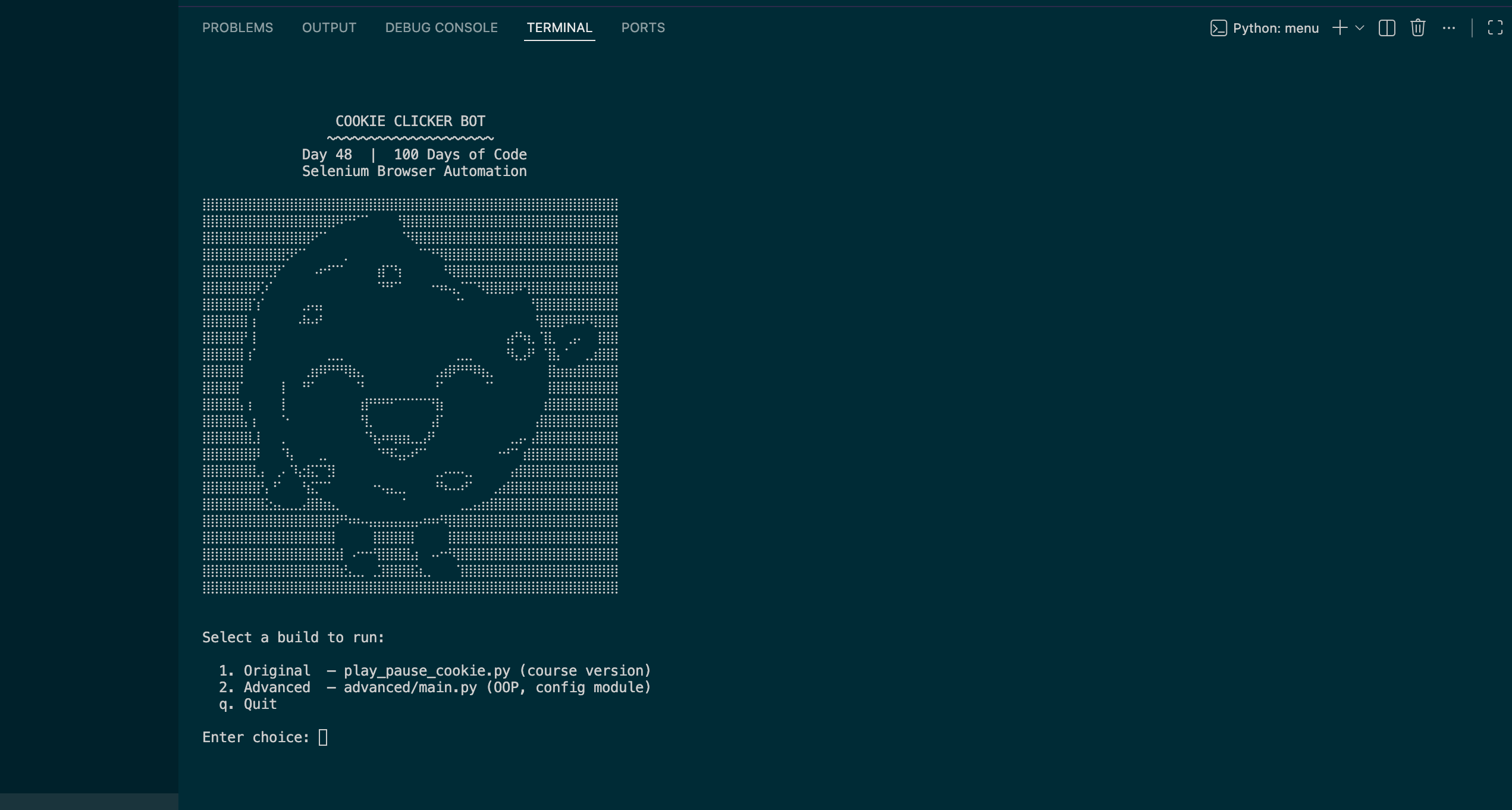
Task: Kill terminal with the trash icon
Action: tap(1417, 28)
